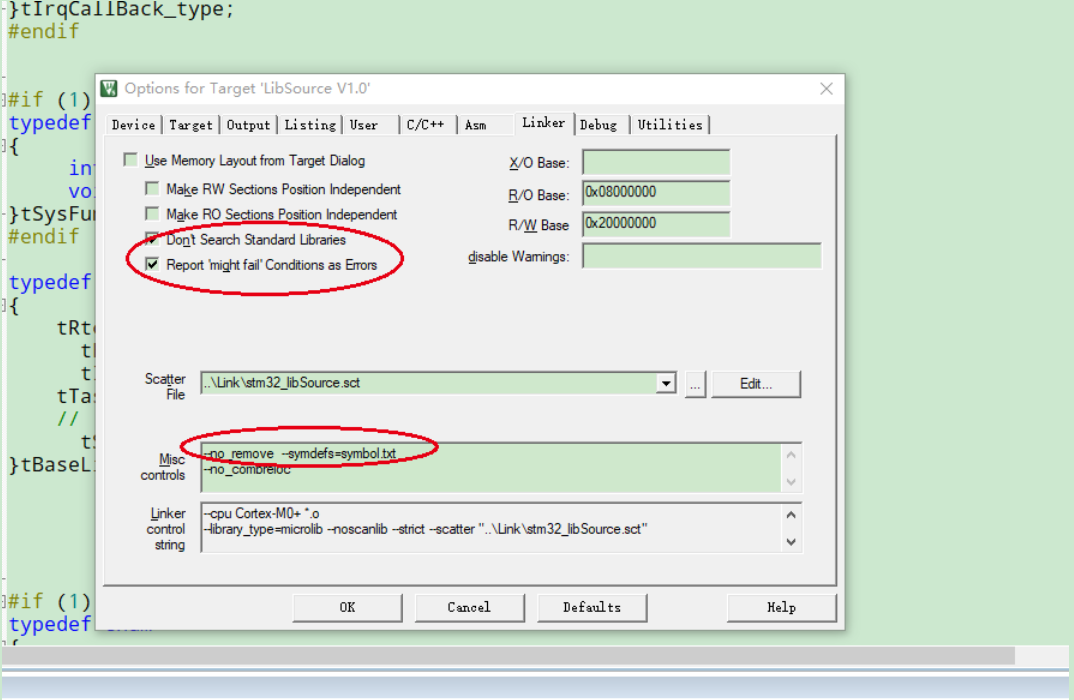Uncheck Report 'might fail' Conditions as Errors

click(x=152, y=264)
